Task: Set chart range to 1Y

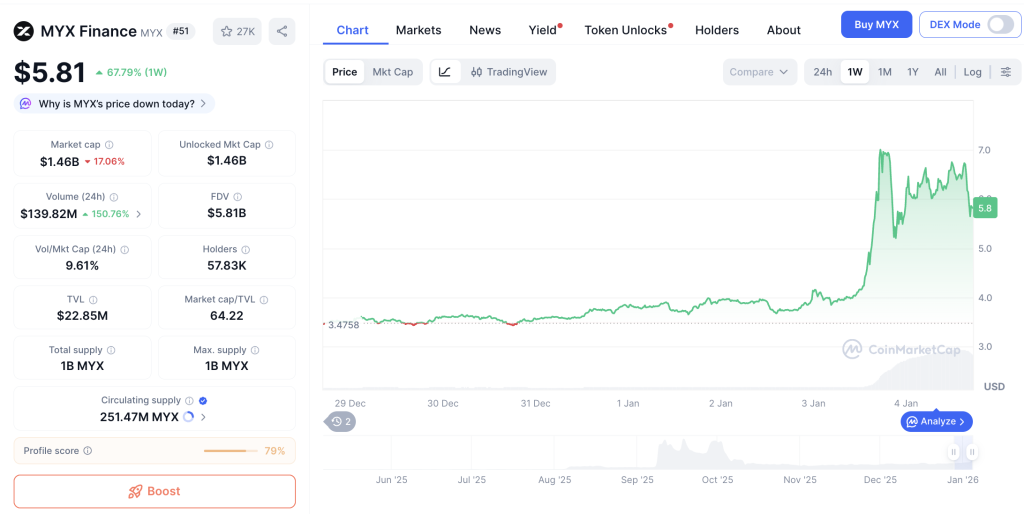Action: (x=913, y=72)
